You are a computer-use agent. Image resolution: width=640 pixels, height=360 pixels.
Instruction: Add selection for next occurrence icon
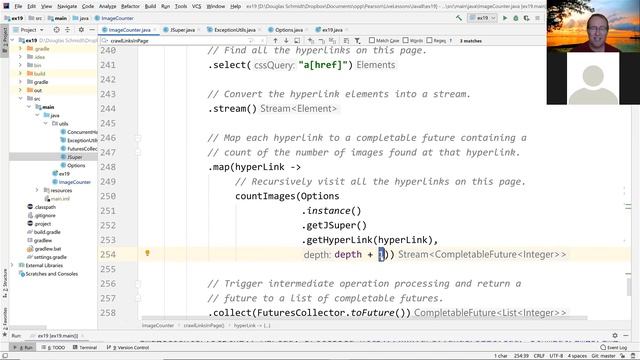click(x=311, y=40)
